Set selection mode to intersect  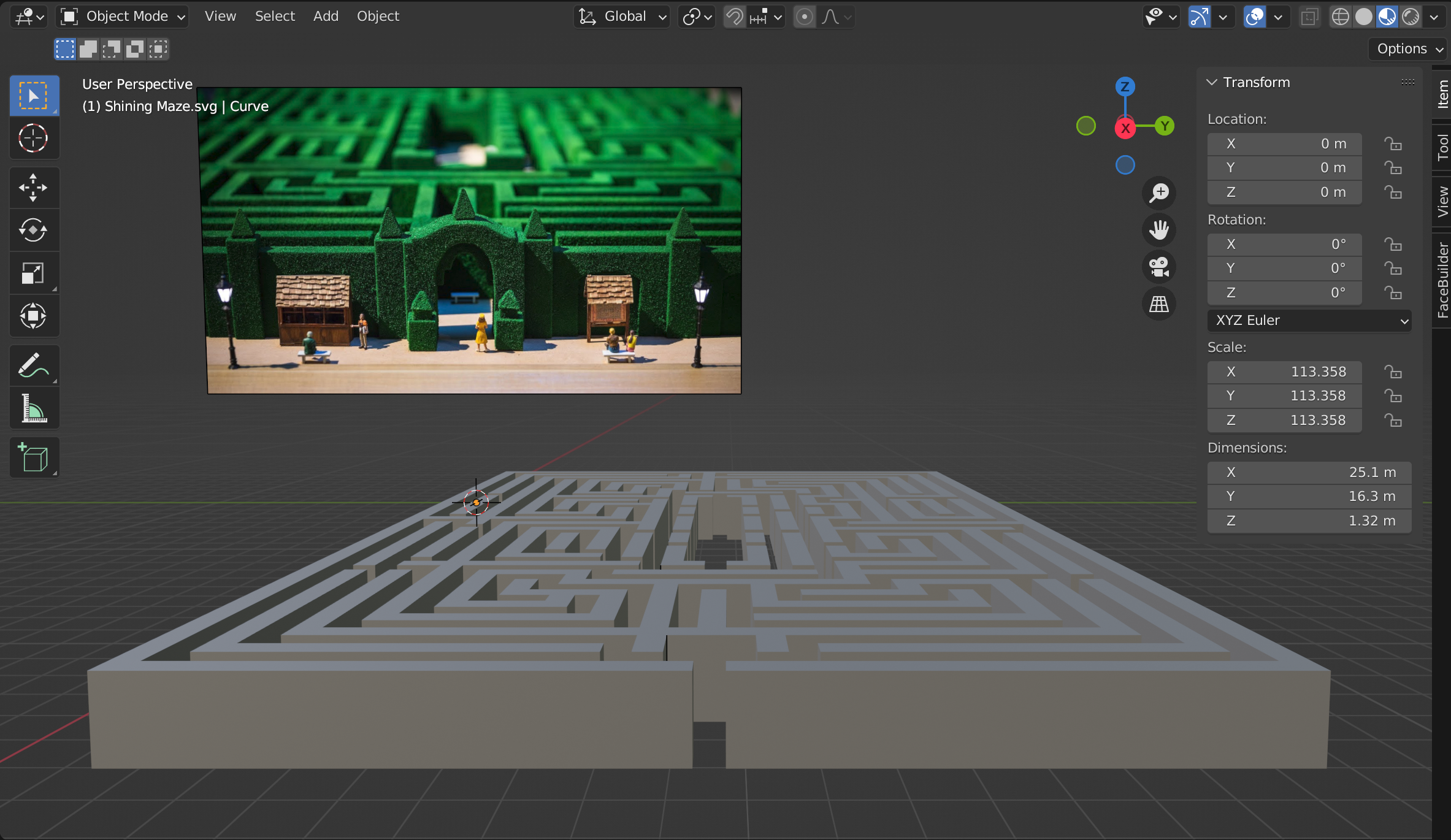(x=158, y=49)
